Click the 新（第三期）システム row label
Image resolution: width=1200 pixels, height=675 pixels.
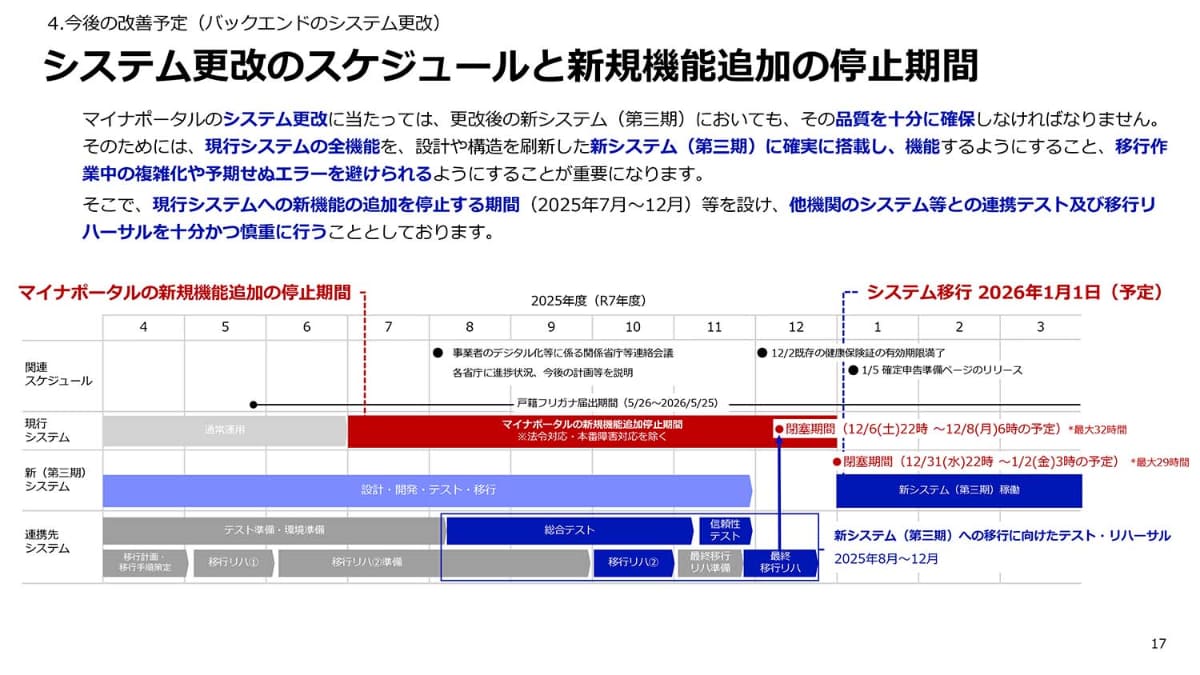pyautogui.click(x=54, y=479)
